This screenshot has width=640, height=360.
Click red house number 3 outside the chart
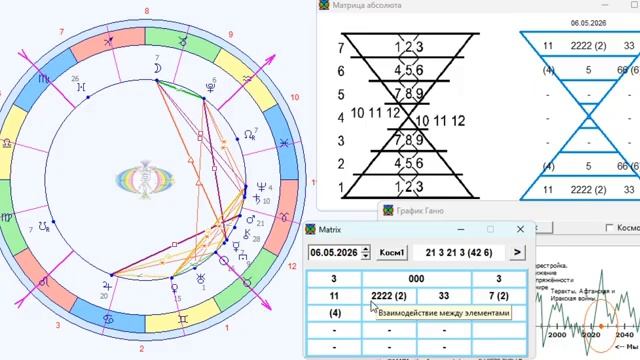click(x=58, y=325)
